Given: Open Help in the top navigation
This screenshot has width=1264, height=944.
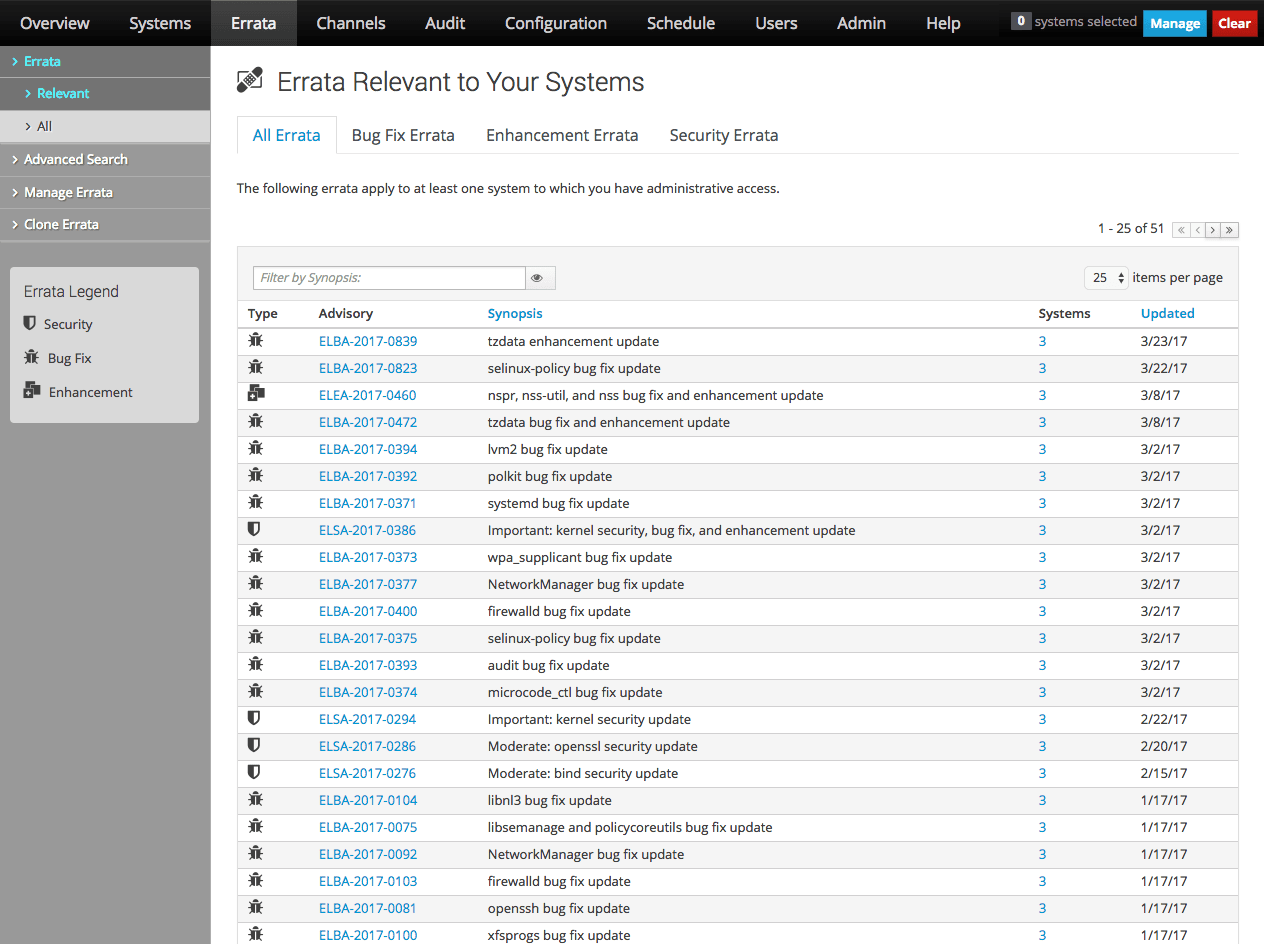Looking at the screenshot, I should pos(943,23).
